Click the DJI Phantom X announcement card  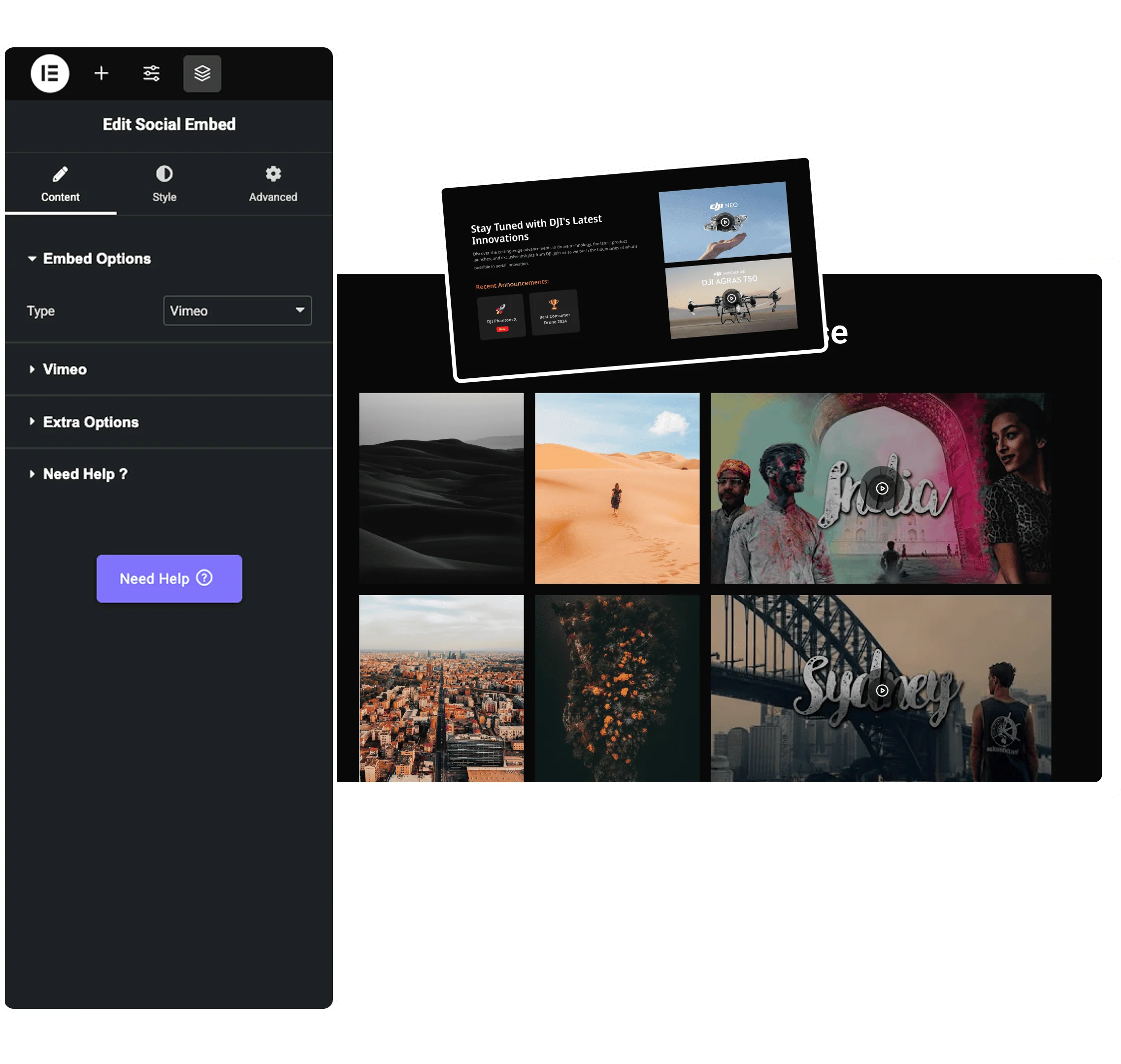pos(501,318)
